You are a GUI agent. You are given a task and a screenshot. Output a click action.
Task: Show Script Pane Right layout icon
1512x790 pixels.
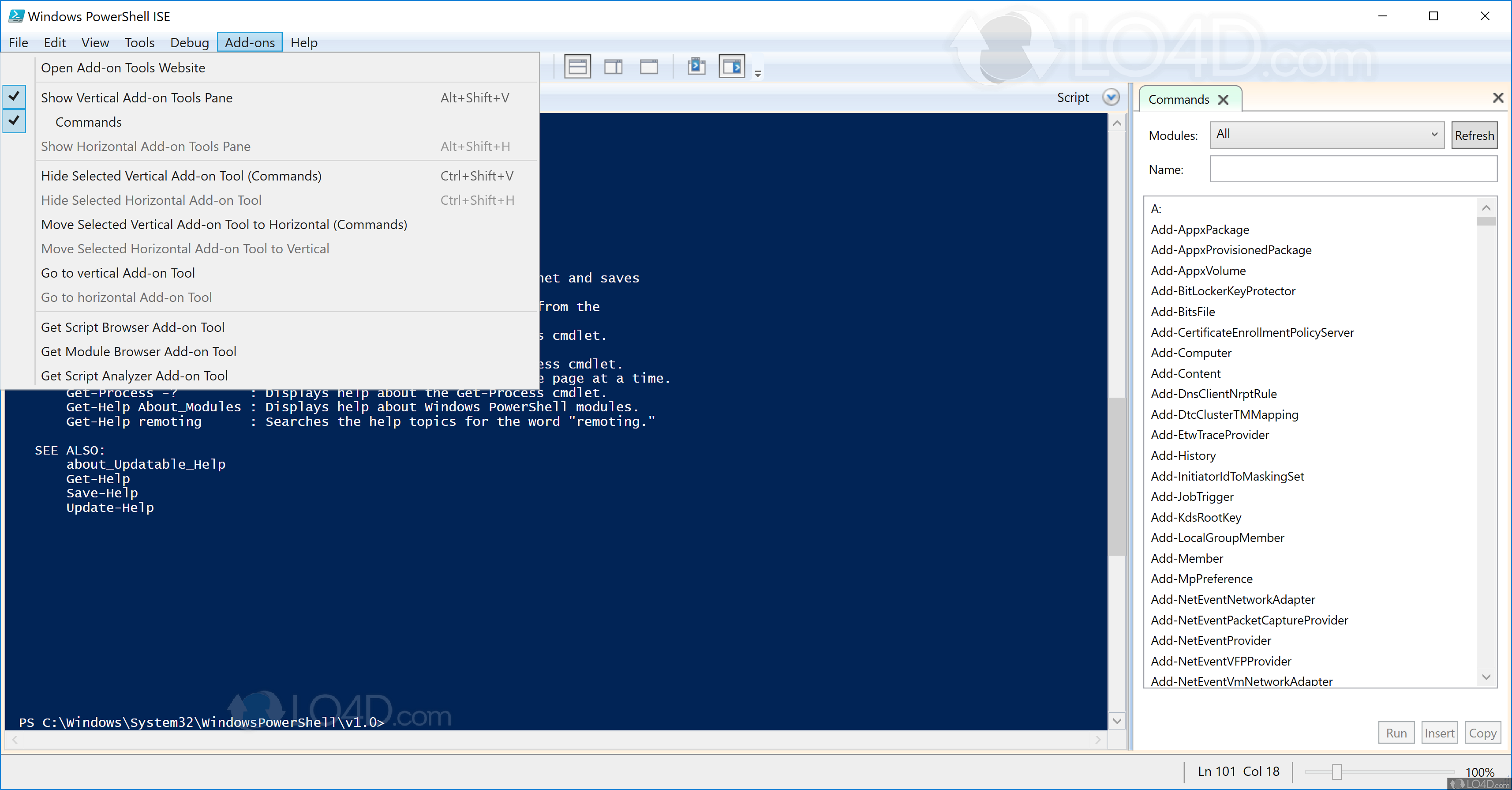coord(614,66)
